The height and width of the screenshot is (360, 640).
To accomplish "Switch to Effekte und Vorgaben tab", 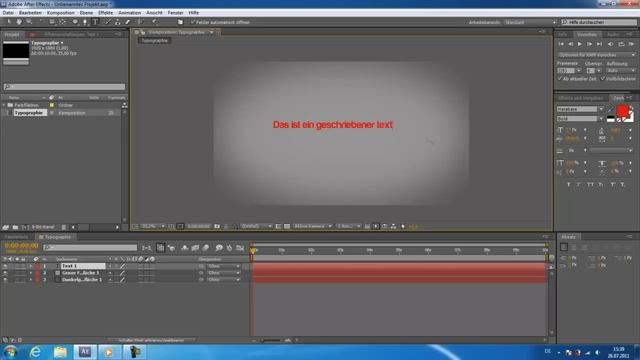I will pyautogui.click(x=580, y=98).
